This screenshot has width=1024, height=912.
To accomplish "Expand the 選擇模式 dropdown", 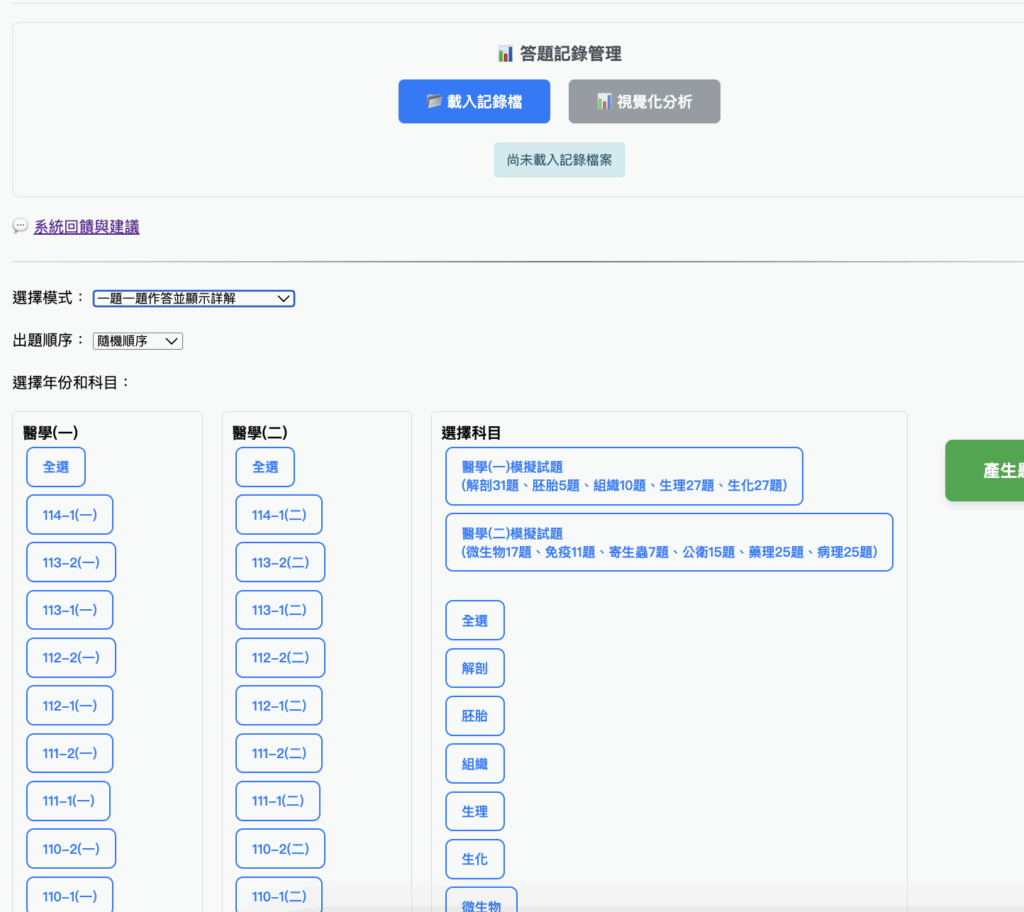I will coord(193,298).
